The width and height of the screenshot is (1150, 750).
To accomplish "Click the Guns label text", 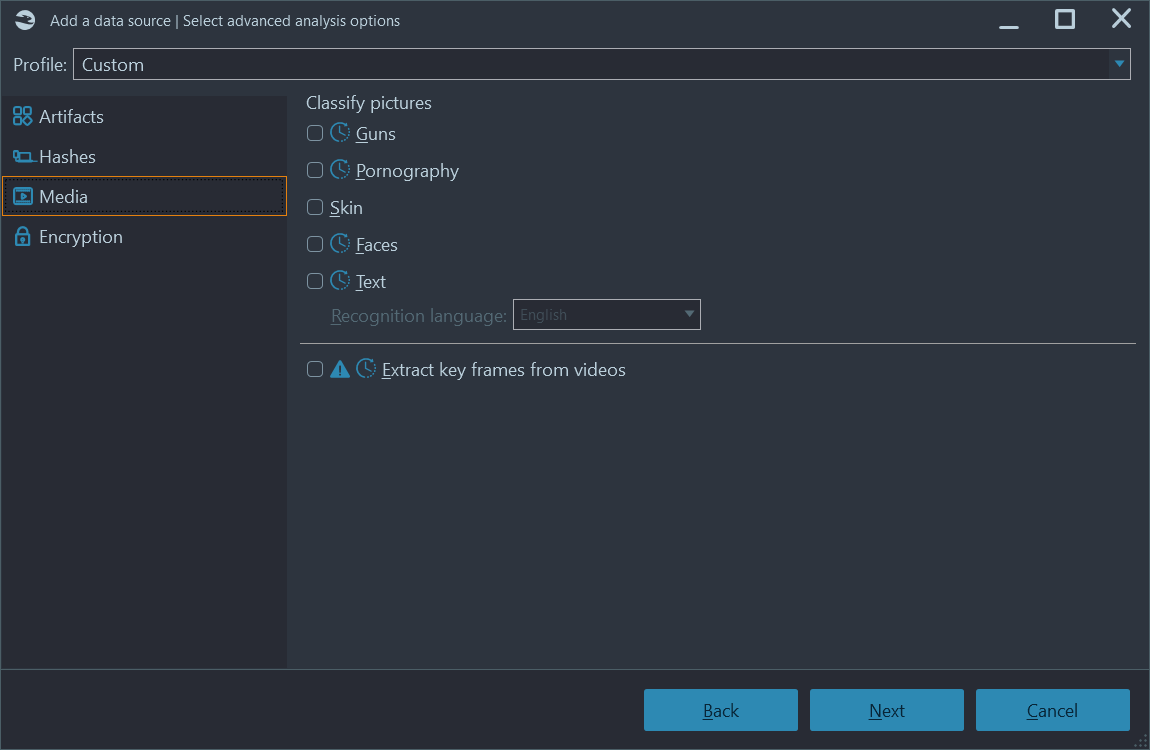I will click(x=376, y=134).
